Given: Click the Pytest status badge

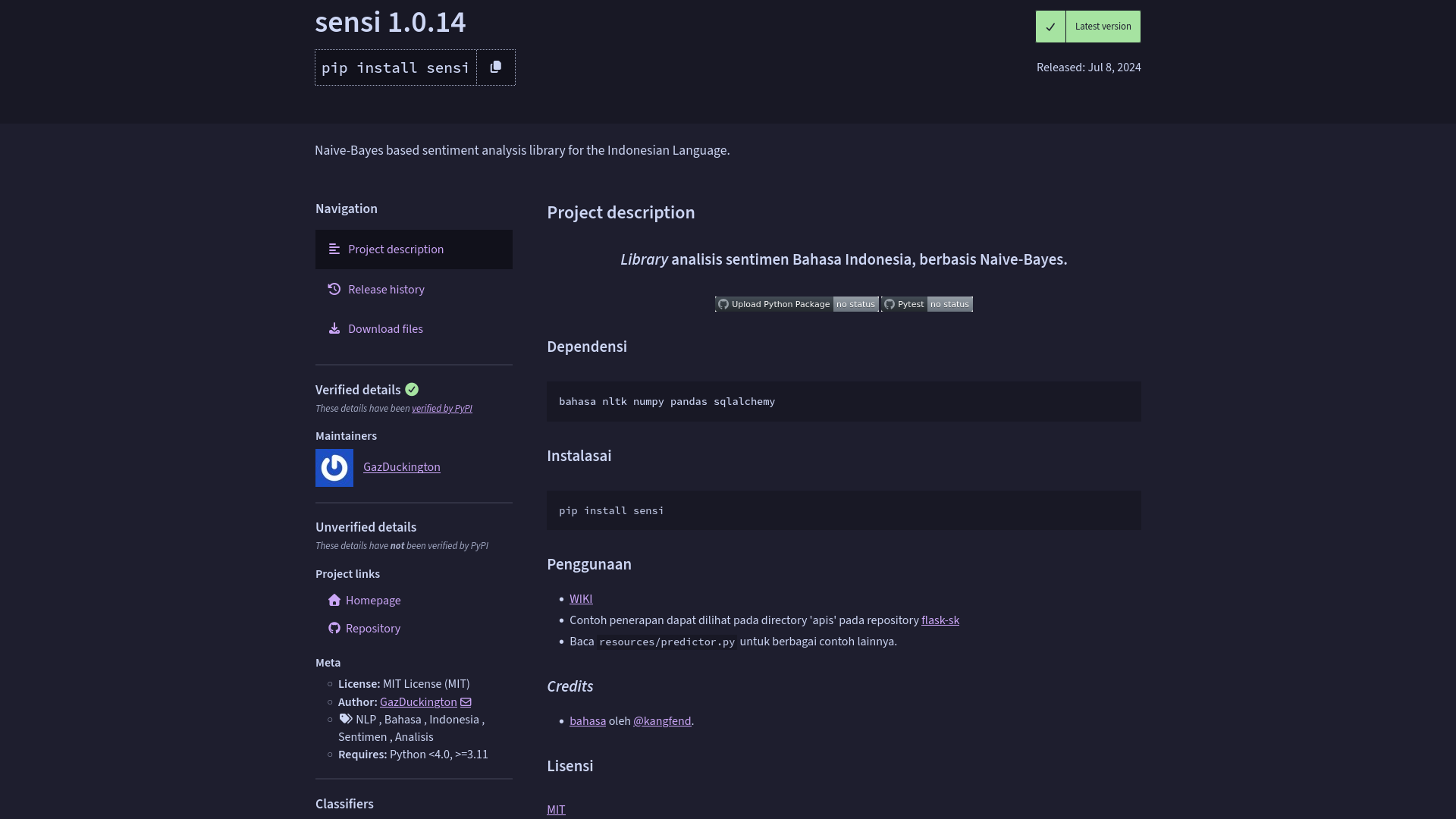Looking at the screenshot, I should (927, 304).
